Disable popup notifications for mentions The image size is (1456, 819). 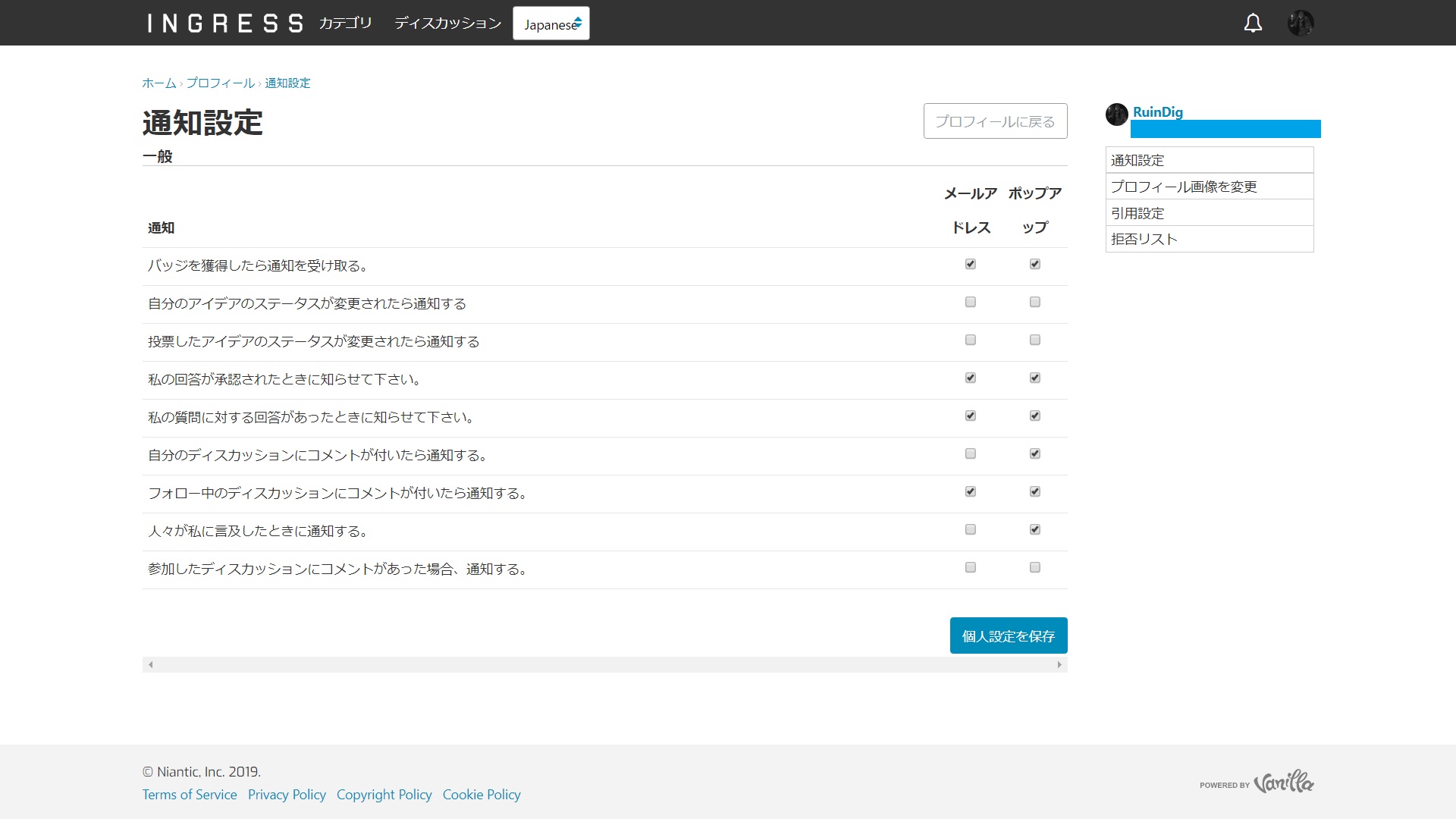pos(1034,529)
